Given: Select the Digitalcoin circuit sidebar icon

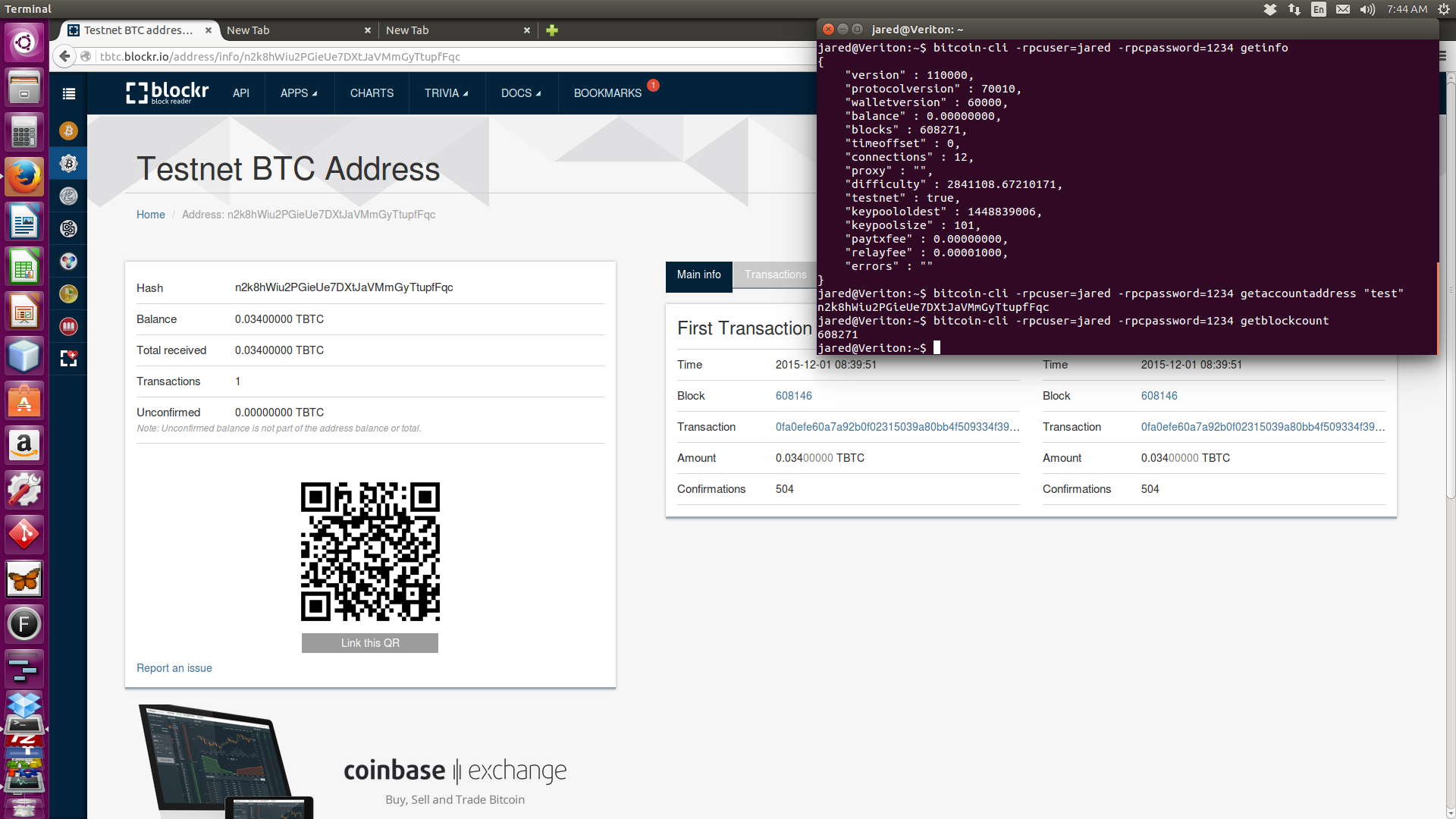Looking at the screenshot, I should pyautogui.click(x=68, y=228).
